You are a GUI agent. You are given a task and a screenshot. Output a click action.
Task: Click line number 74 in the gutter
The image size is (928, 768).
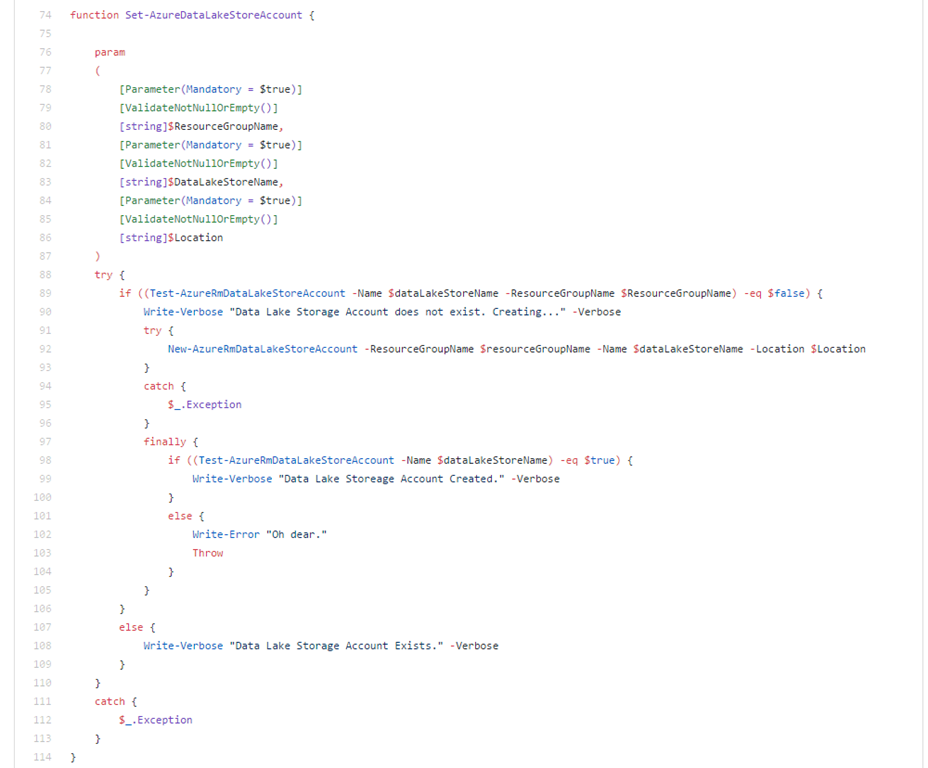(43, 15)
